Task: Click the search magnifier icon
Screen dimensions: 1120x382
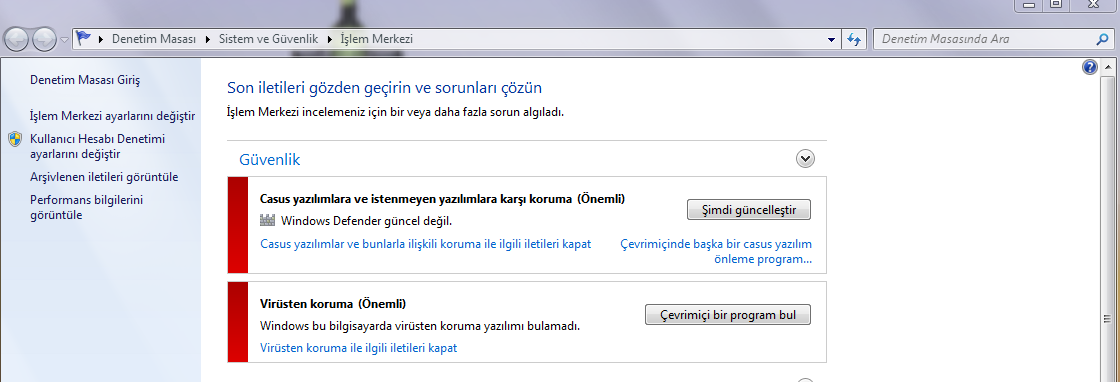Action: click(1102, 39)
